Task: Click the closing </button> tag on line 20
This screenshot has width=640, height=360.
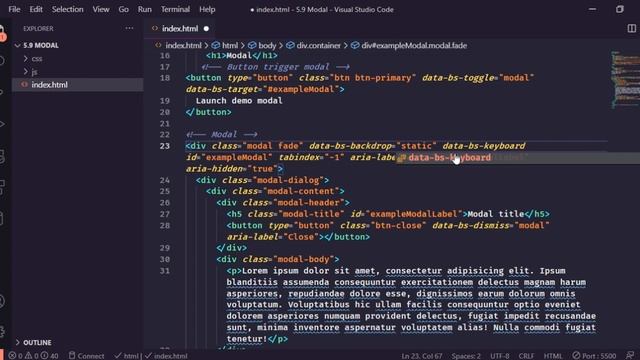Action: coord(209,112)
